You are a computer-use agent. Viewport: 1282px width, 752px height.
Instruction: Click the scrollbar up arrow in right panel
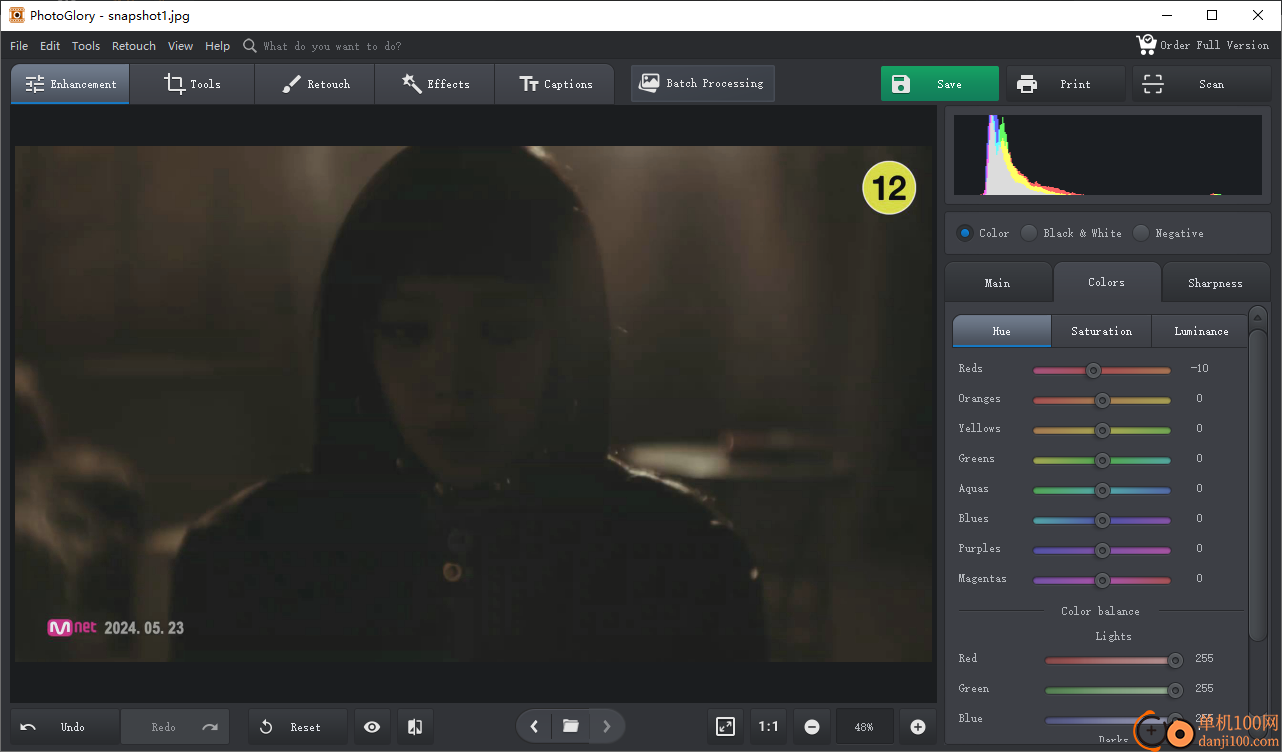[x=1258, y=316]
